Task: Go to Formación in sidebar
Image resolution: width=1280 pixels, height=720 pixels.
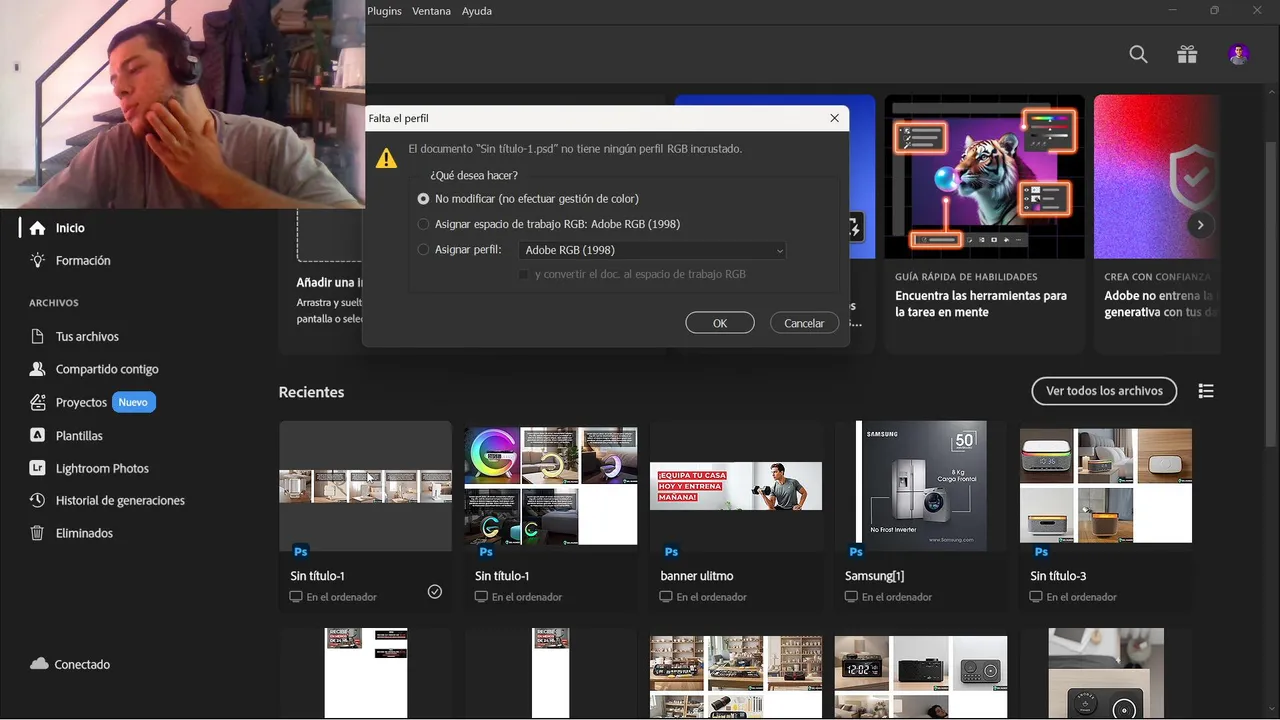Action: click(83, 260)
